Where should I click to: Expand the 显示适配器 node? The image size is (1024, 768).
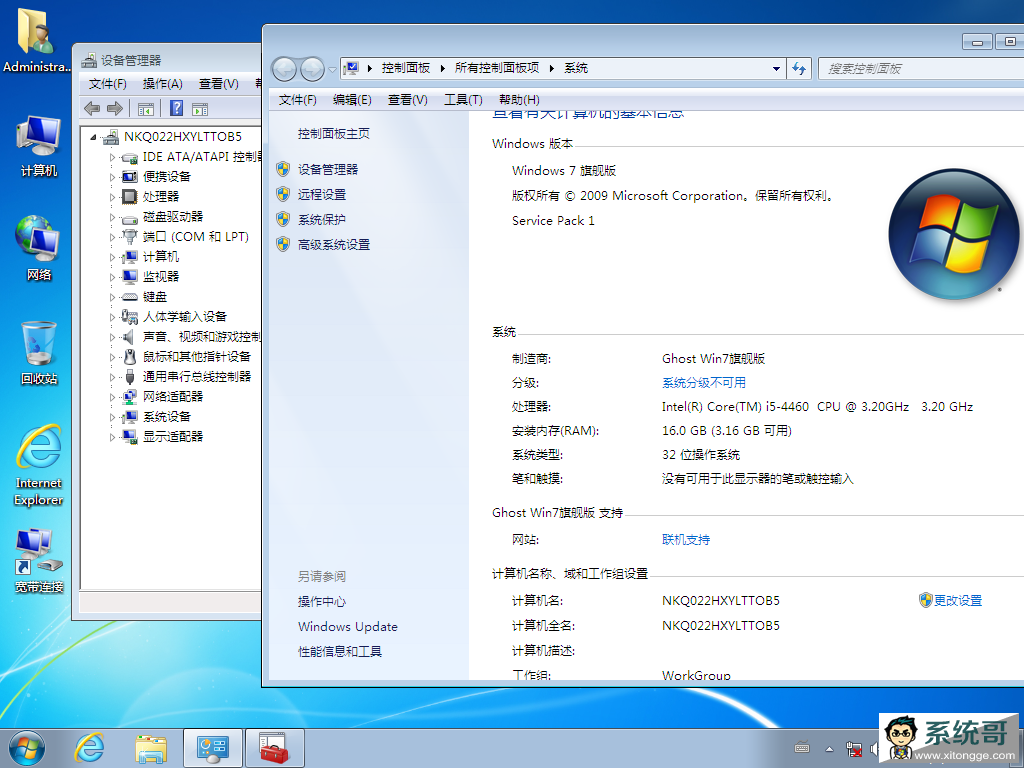click(112, 437)
